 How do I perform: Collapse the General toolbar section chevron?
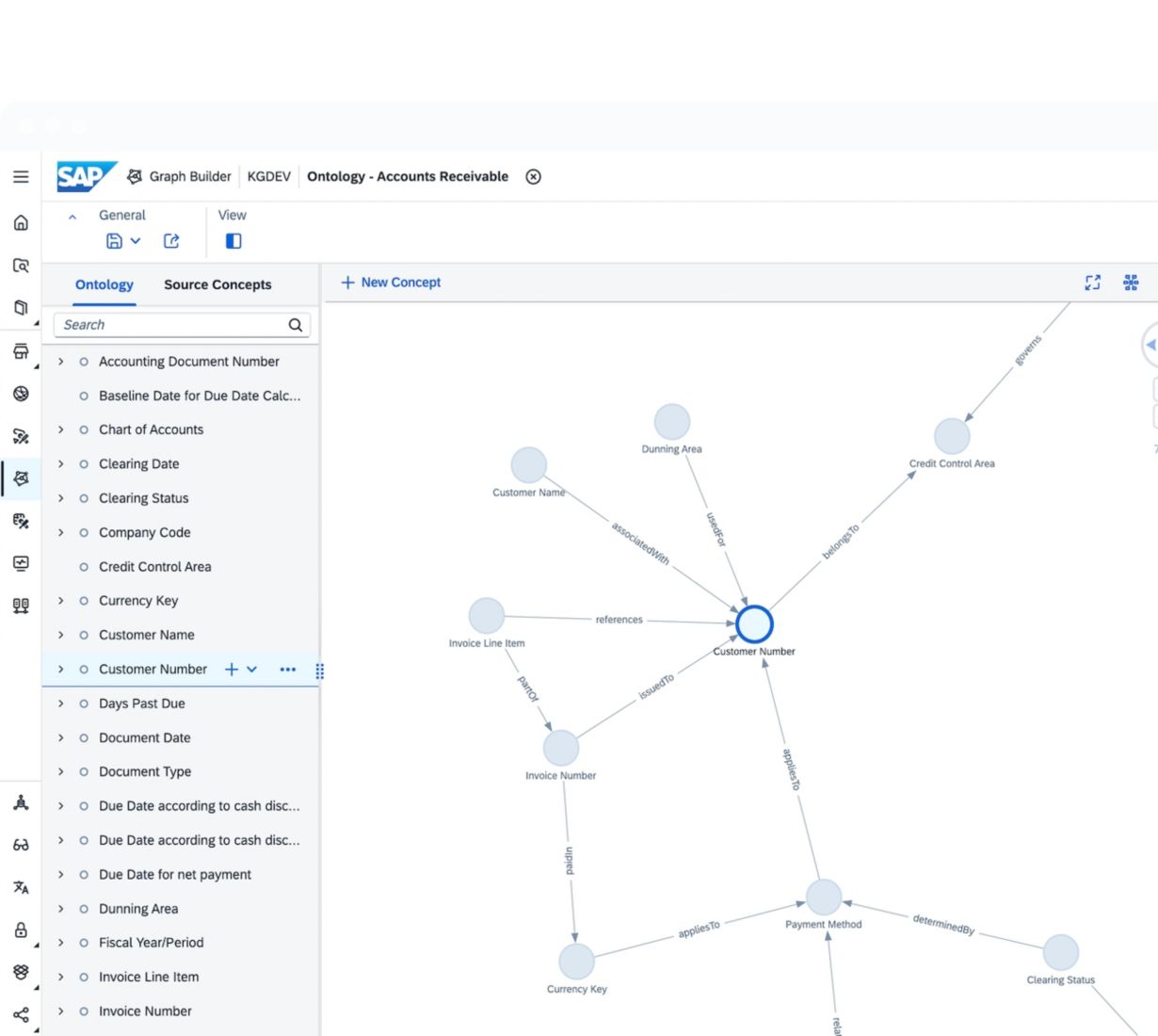72,217
